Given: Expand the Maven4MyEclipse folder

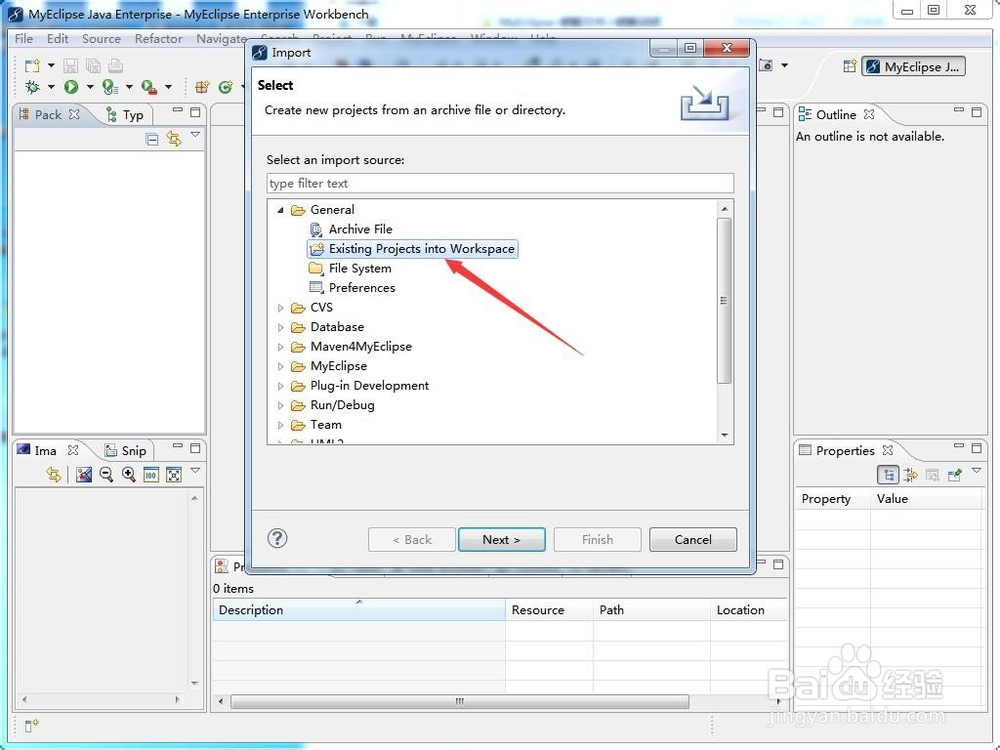Looking at the screenshot, I should [280, 347].
